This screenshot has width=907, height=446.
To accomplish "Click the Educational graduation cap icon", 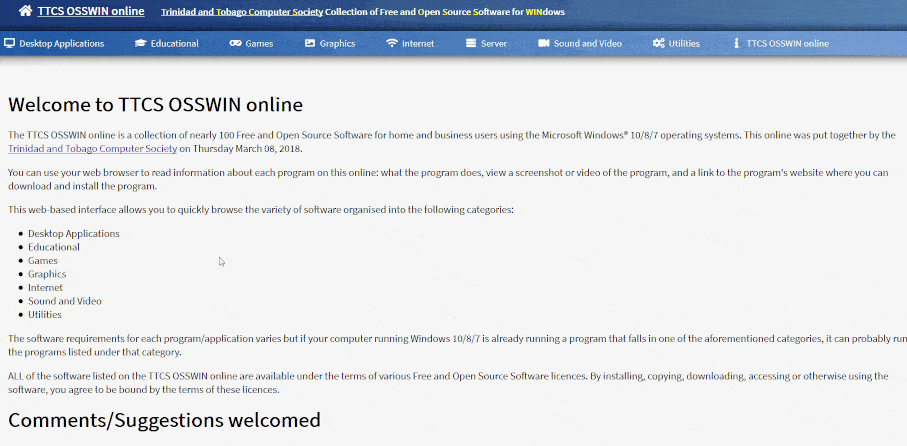I will click(141, 43).
